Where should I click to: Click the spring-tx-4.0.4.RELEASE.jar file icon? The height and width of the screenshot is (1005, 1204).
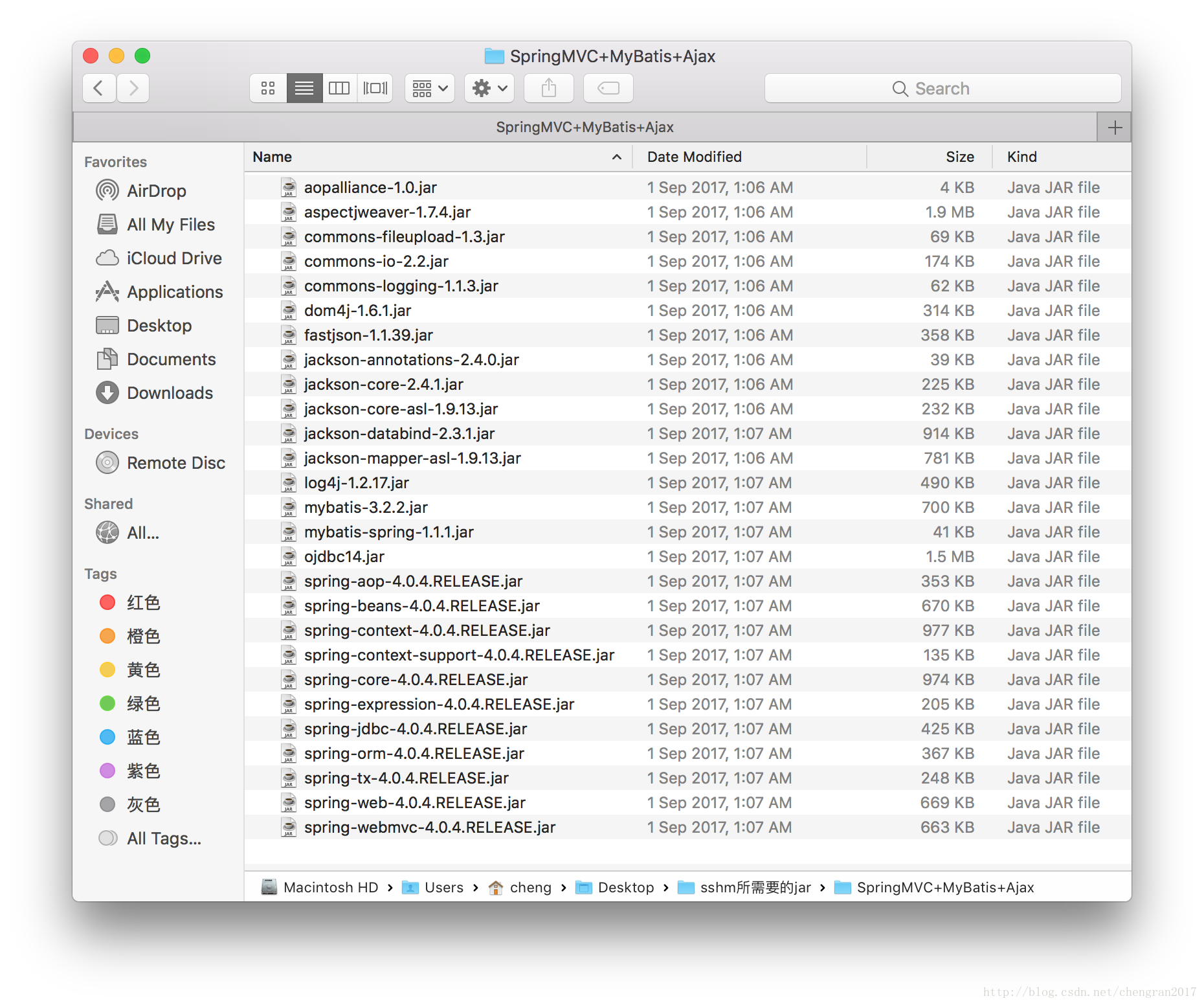[x=289, y=778]
